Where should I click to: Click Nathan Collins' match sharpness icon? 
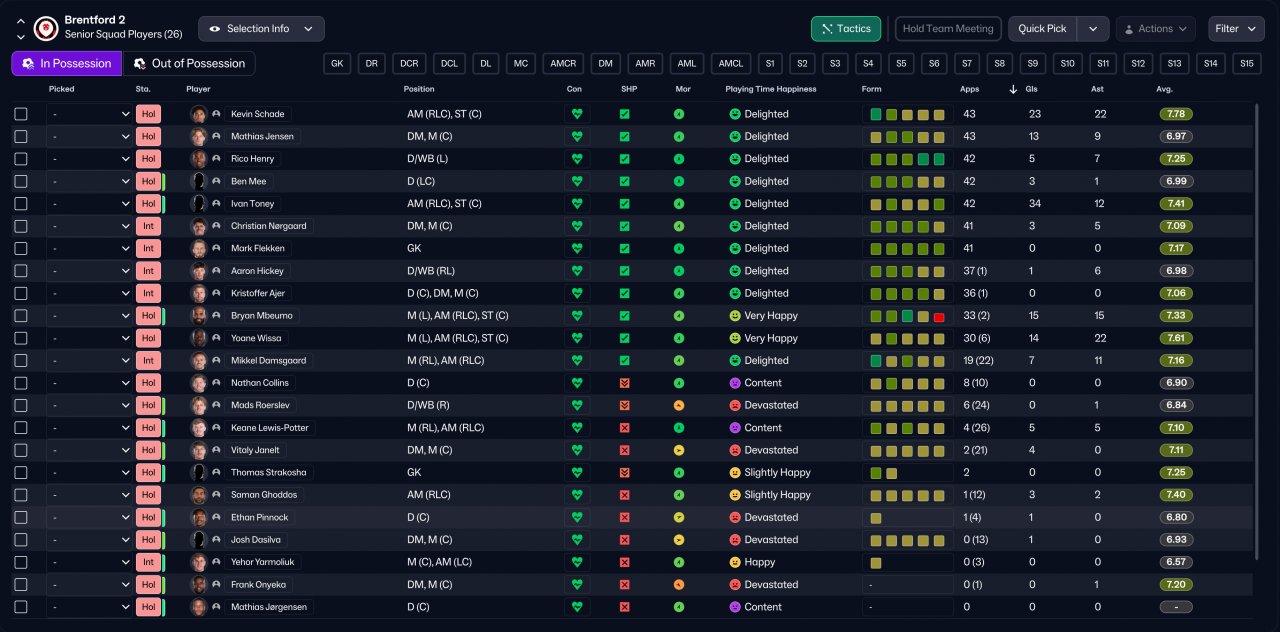pyautogui.click(x=624, y=383)
